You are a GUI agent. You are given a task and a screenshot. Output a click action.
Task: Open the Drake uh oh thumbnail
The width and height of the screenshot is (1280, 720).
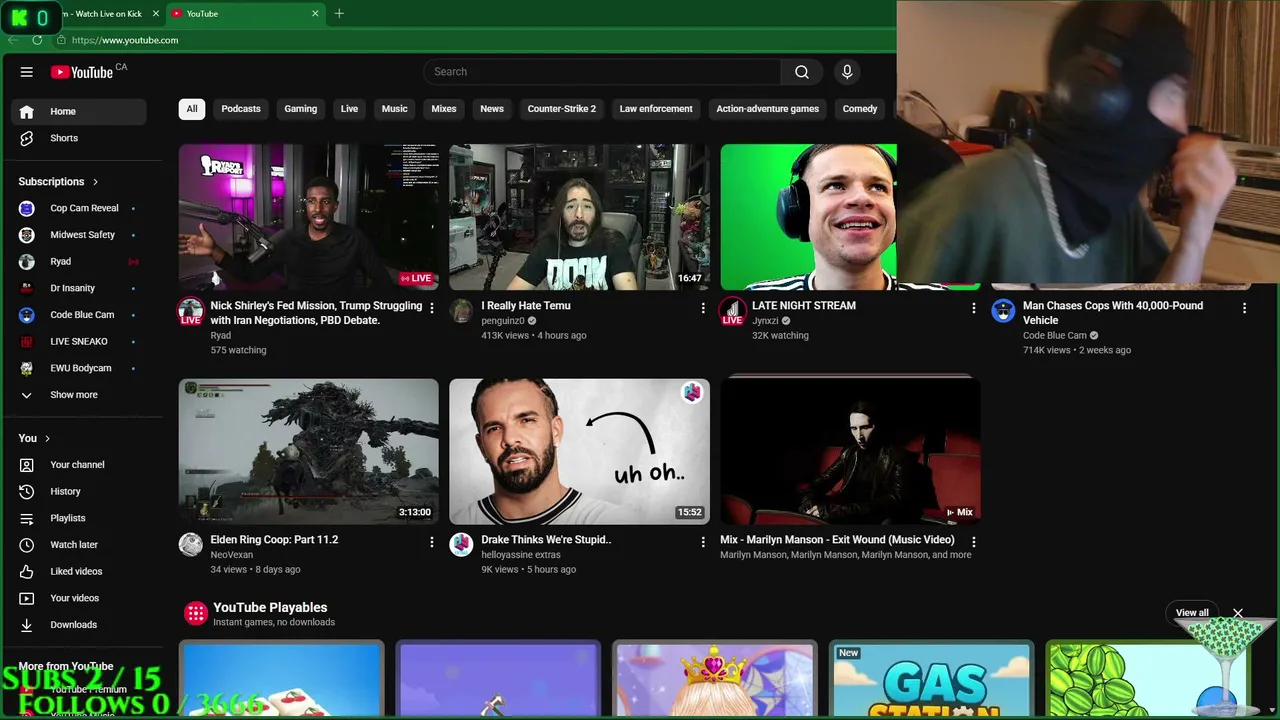[x=580, y=451]
